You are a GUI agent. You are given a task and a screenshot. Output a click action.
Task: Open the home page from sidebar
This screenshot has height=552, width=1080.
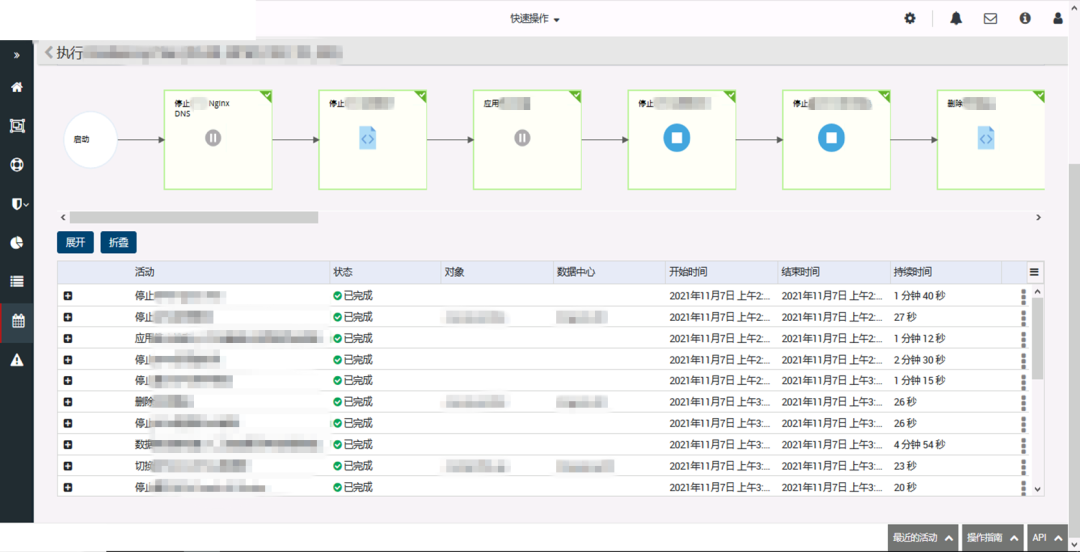pyautogui.click(x=16, y=87)
